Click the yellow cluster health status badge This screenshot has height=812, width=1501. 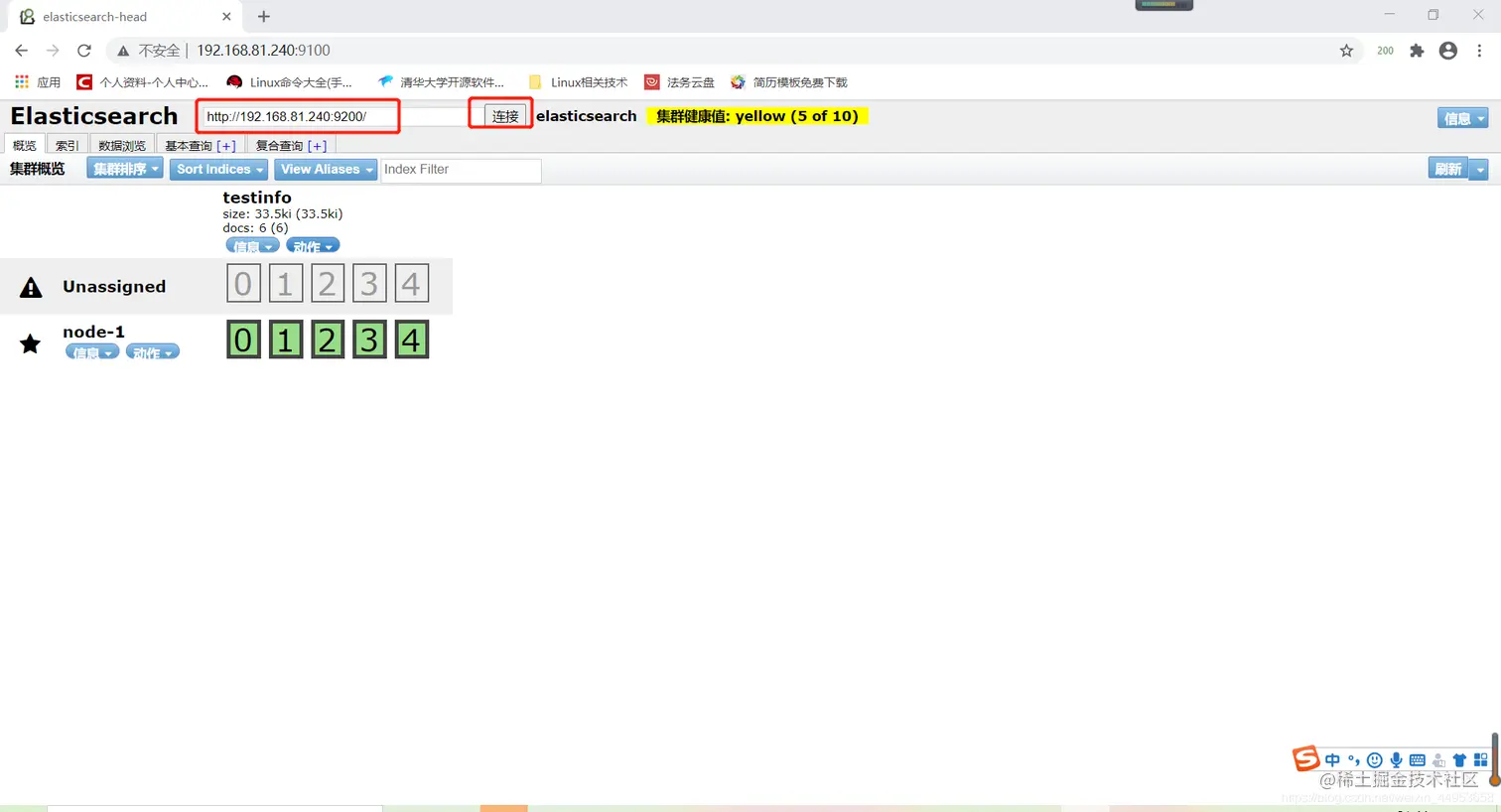pyautogui.click(x=757, y=116)
